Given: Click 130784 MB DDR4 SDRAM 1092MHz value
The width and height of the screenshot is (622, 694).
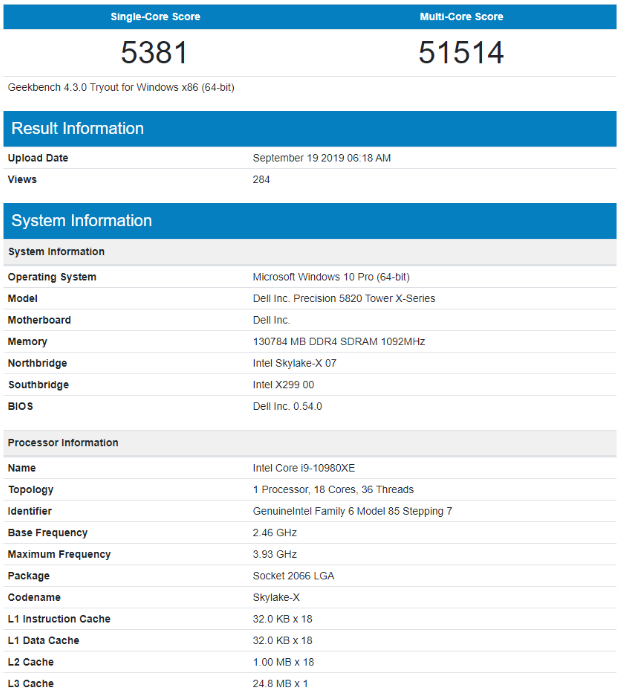Looking at the screenshot, I should coord(339,342).
